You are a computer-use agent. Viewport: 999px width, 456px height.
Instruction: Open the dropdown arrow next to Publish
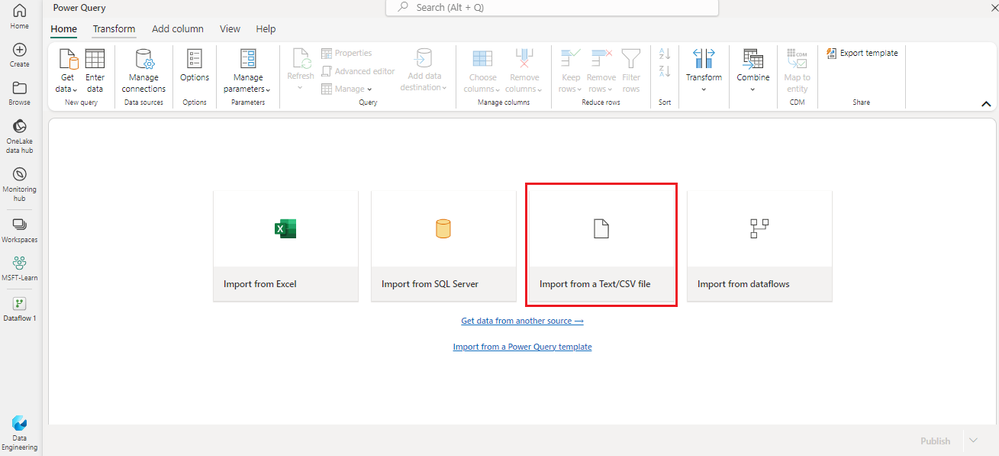pyautogui.click(x=973, y=441)
